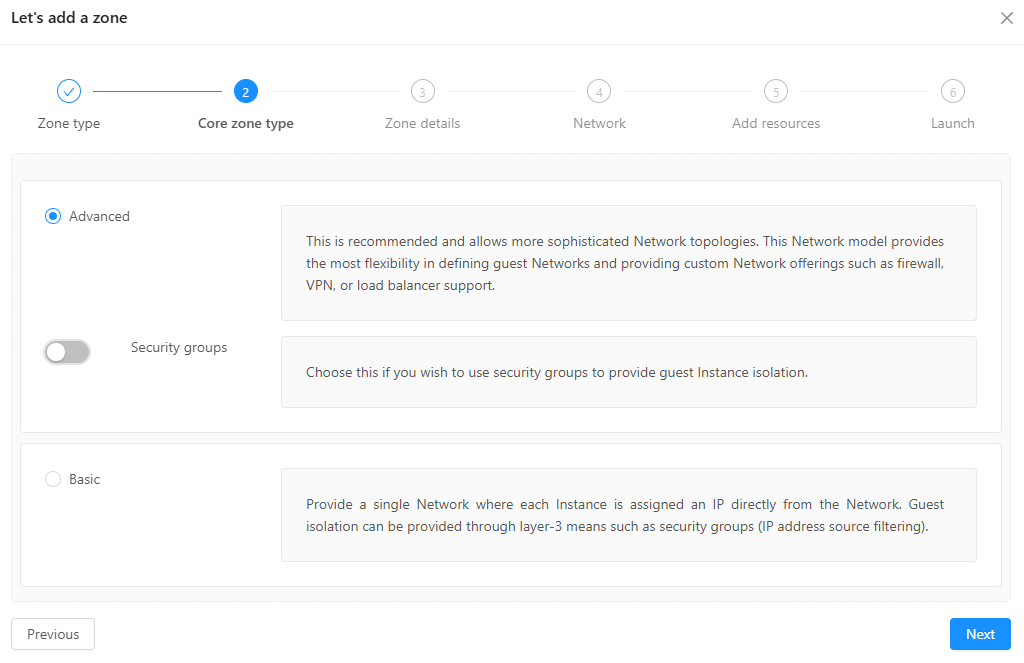This screenshot has height=663, width=1024.
Task: Jump to the Zone details step label
Action: 422,124
